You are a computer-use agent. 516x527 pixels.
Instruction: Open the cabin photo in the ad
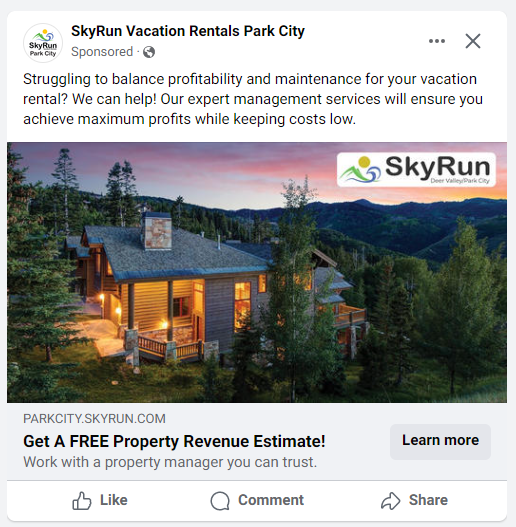(x=257, y=272)
